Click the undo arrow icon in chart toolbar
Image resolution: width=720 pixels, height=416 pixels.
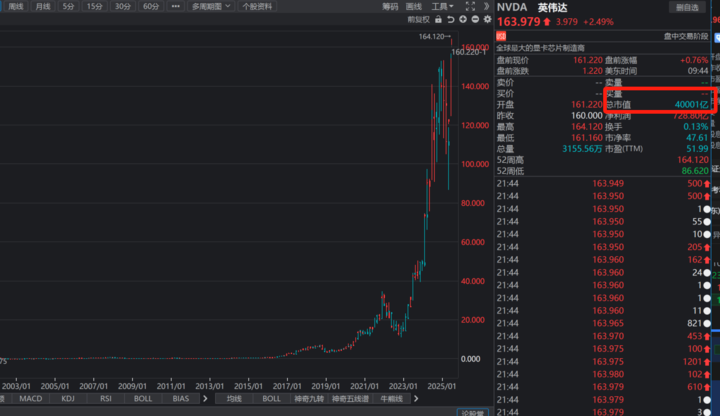tap(450, 19)
